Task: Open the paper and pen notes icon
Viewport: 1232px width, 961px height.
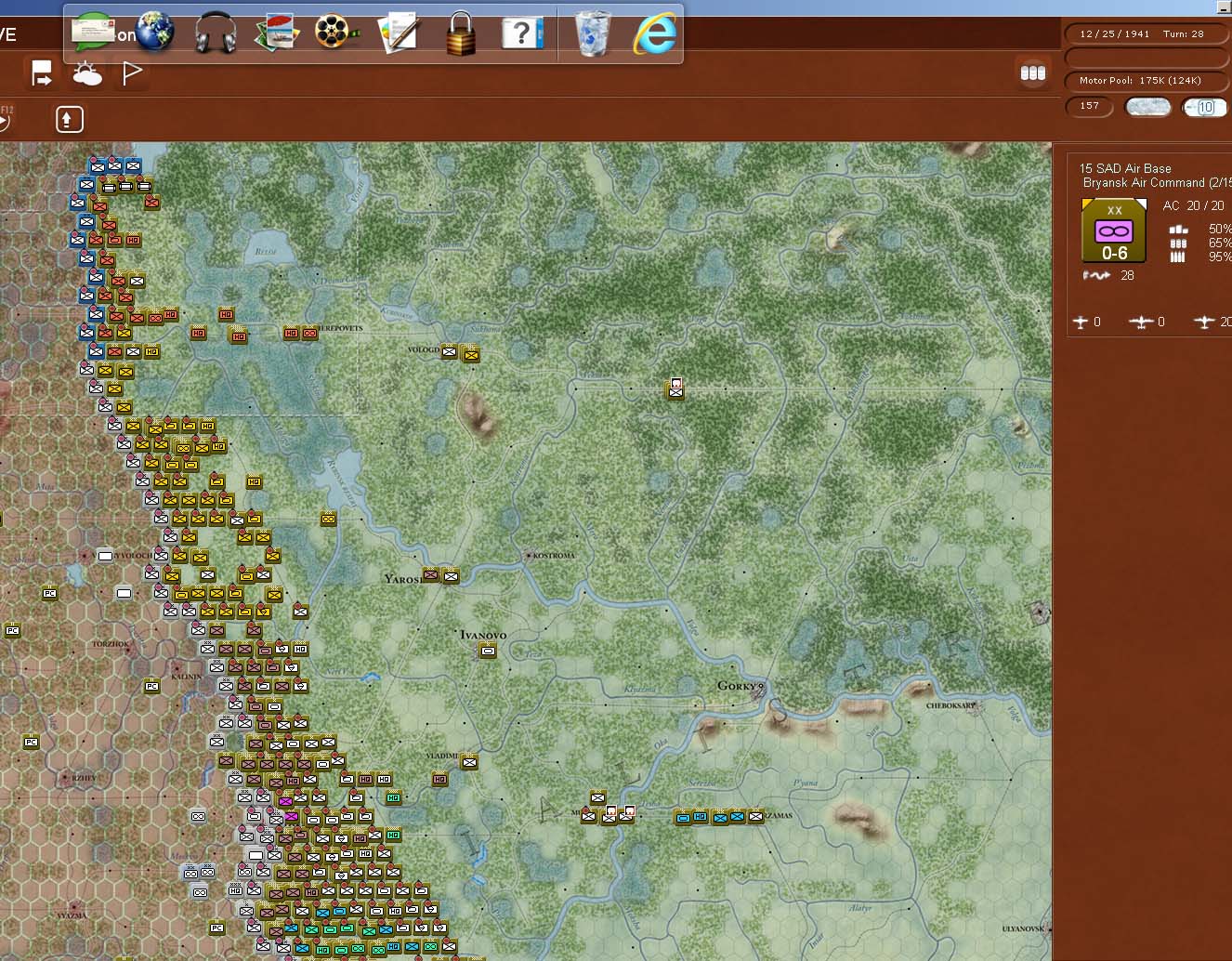Action: coord(400,33)
